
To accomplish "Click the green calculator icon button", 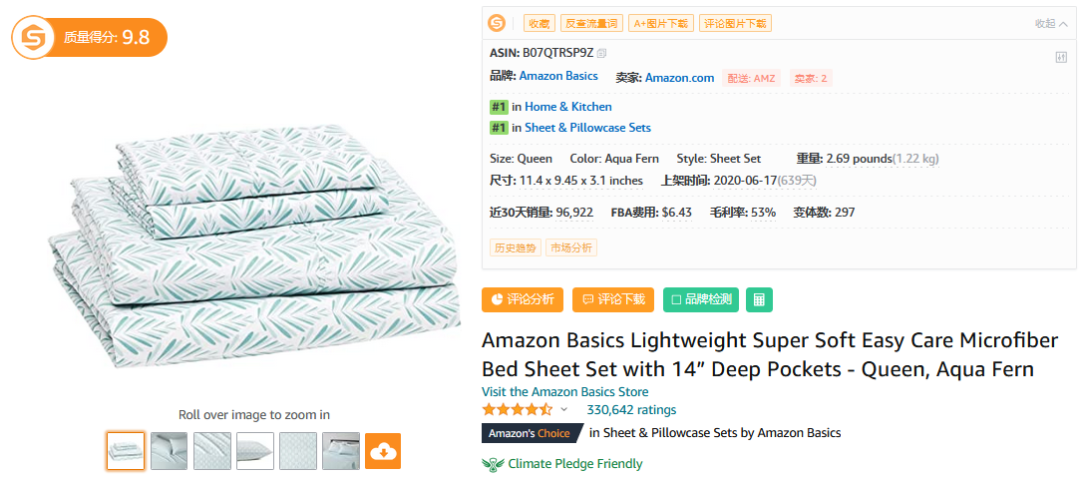I will [759, 299].
